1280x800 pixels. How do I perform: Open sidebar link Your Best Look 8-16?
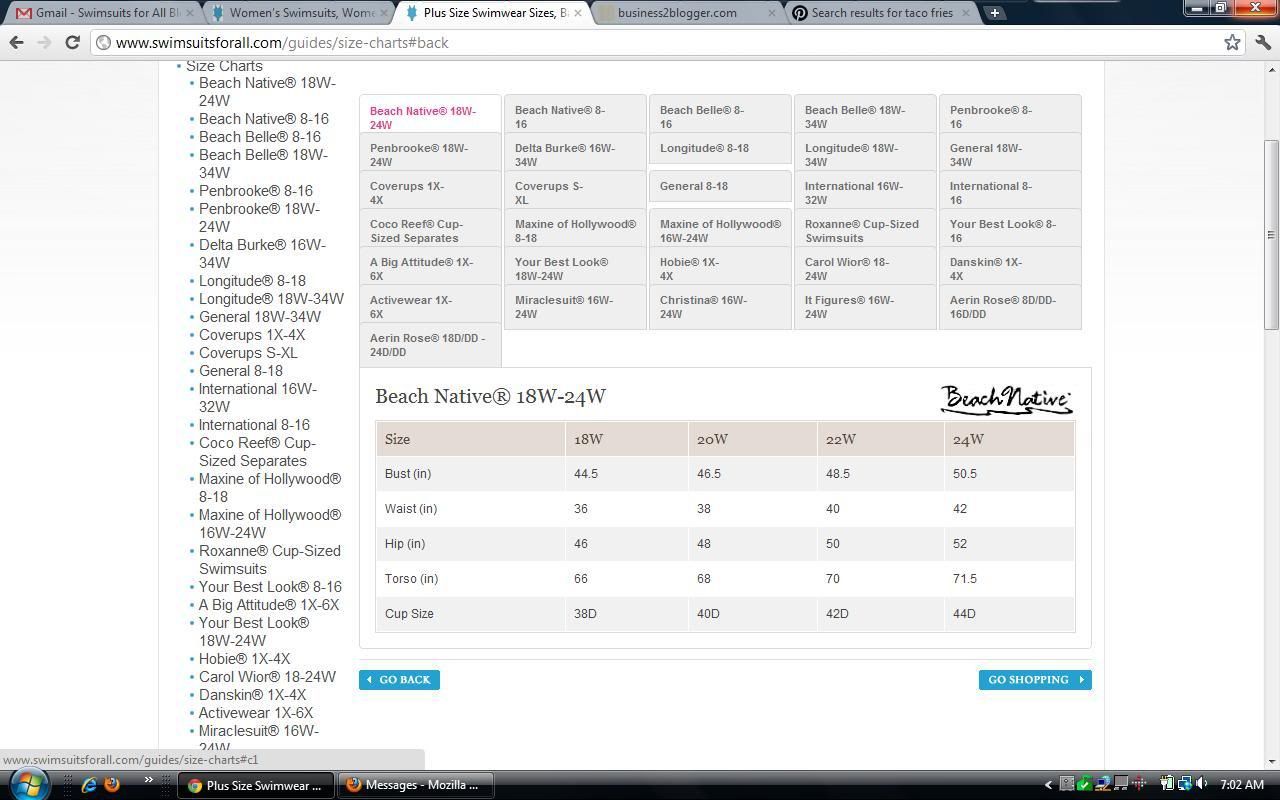click(x=270, y=587)
